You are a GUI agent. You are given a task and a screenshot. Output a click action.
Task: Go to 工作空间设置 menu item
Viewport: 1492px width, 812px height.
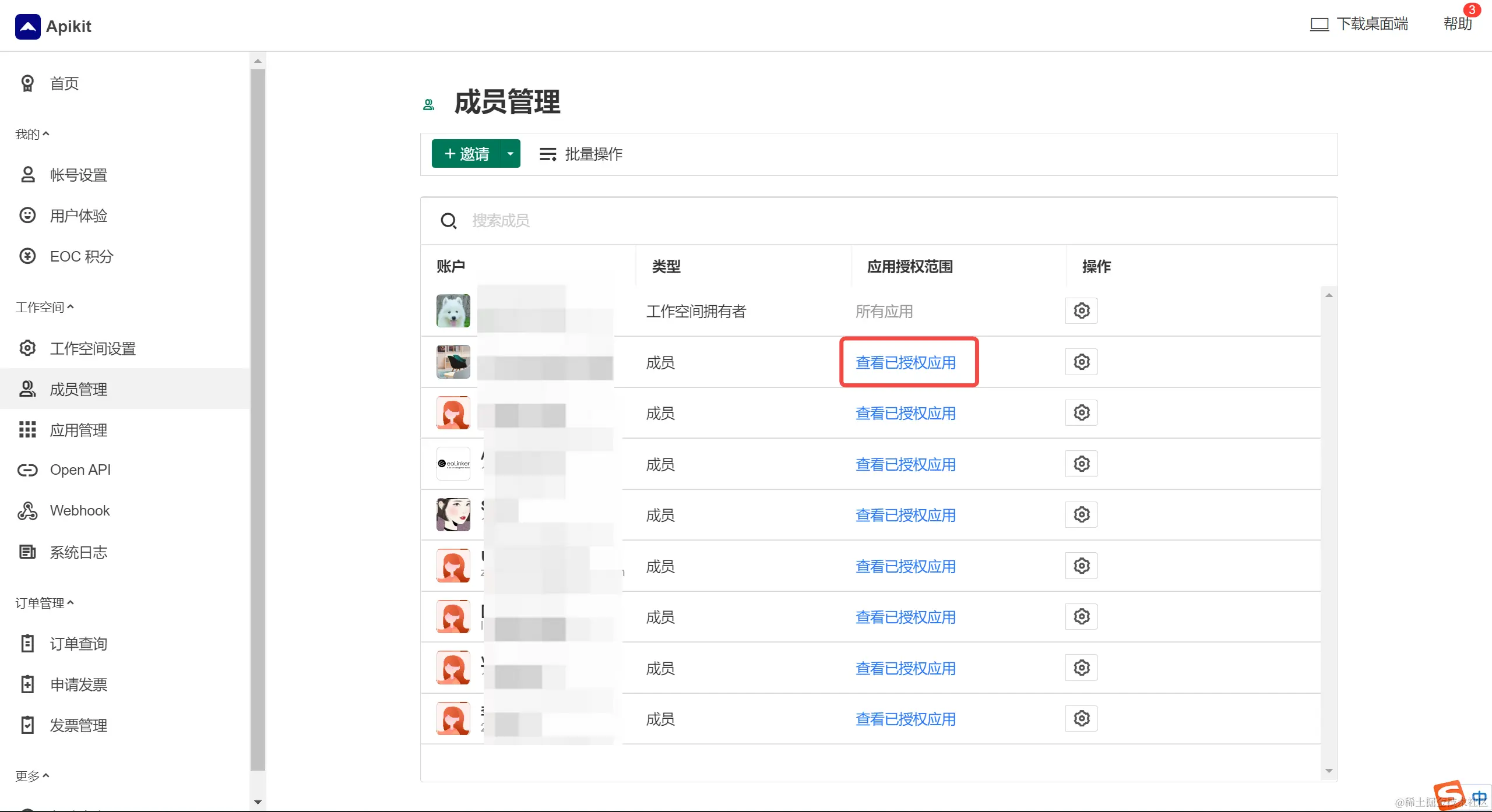(x=92, y=348)
